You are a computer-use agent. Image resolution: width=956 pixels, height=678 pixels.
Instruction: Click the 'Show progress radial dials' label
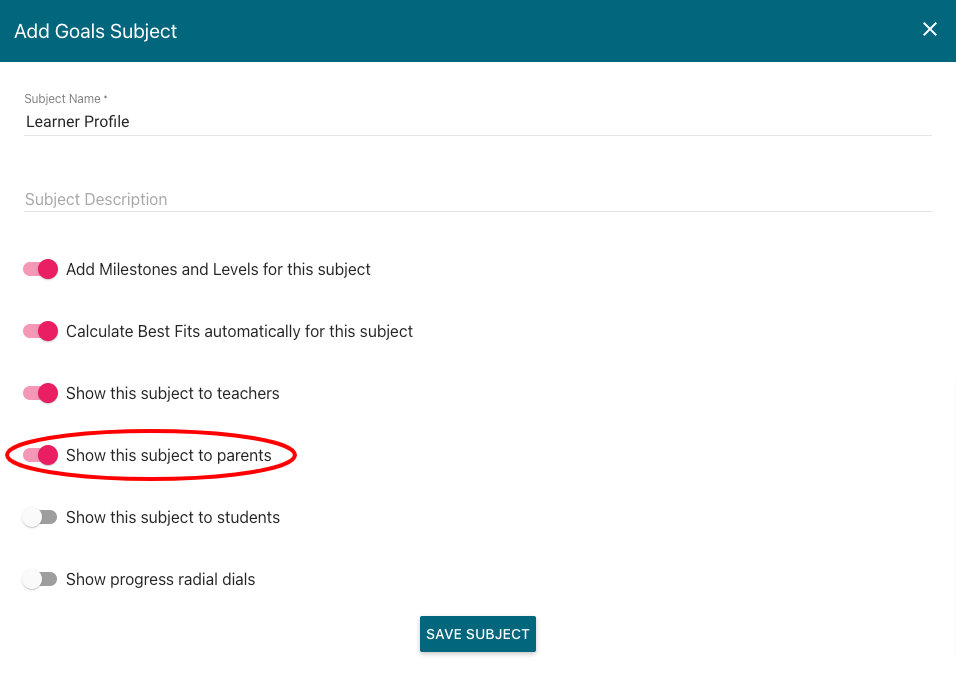(x=160, y=579)
